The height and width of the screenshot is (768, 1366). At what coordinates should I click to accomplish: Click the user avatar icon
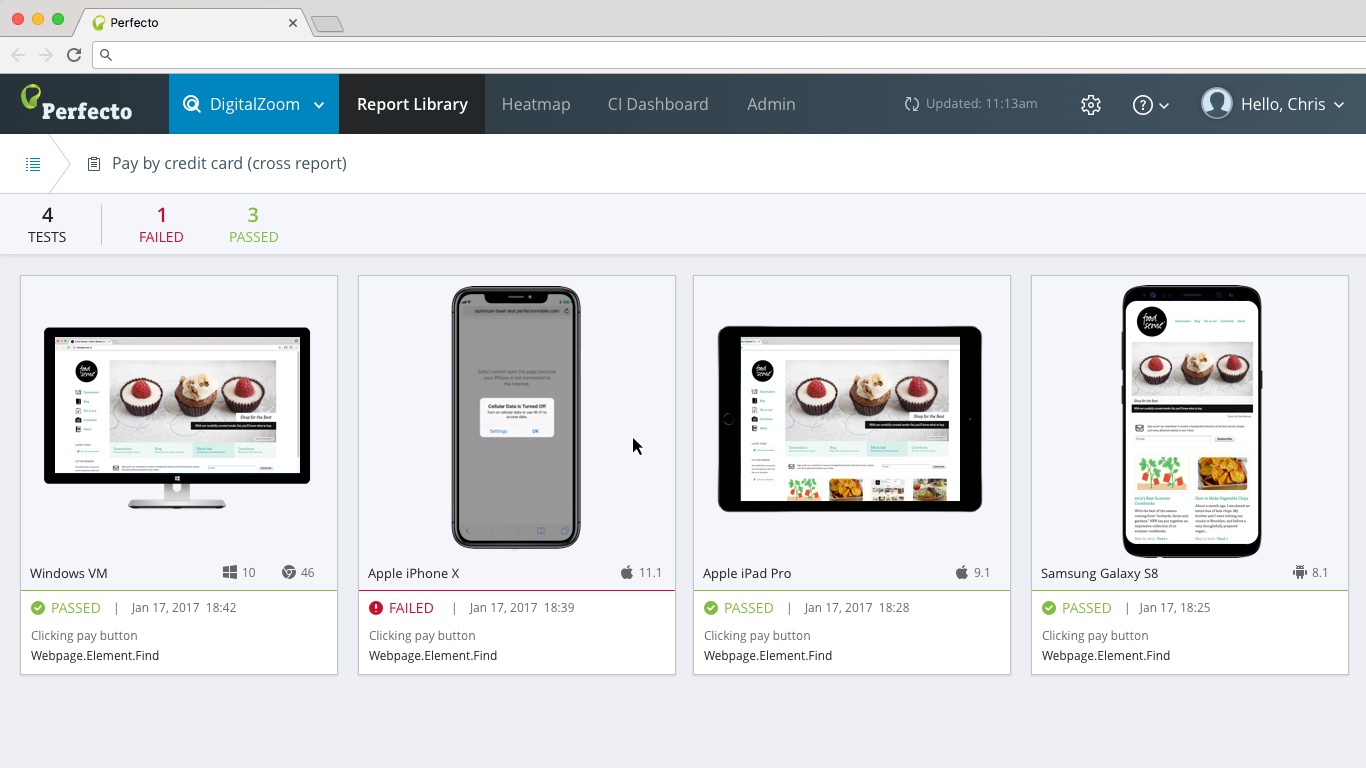pos(1216,104)
